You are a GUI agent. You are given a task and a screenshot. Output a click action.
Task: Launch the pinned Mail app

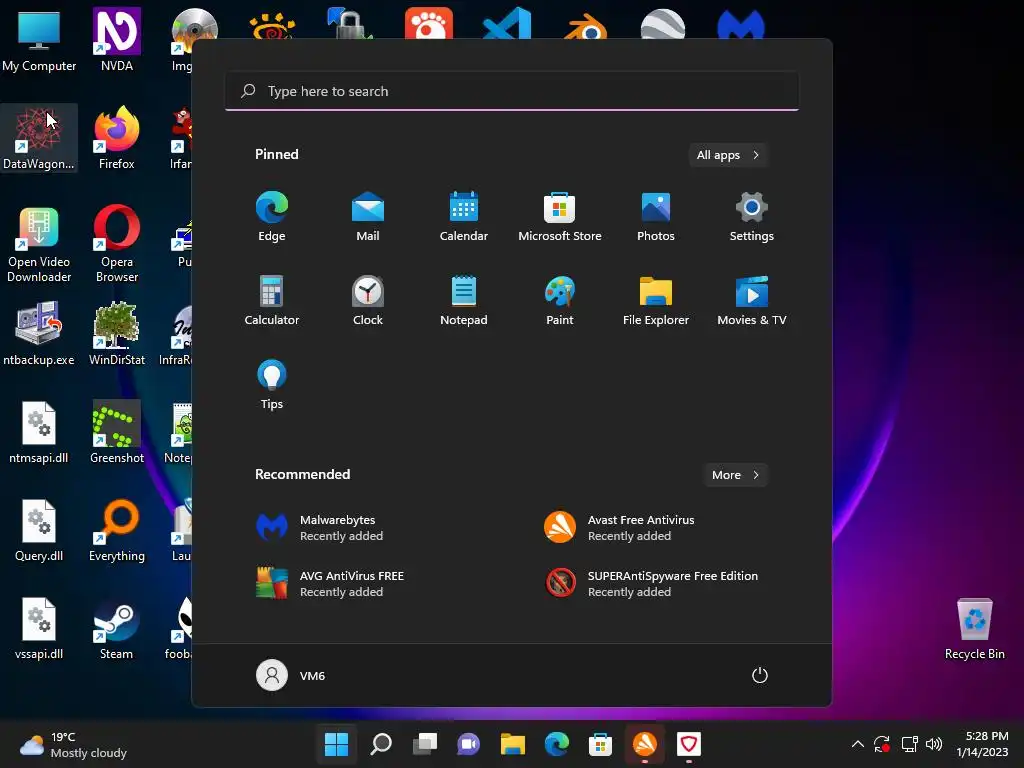pyautogui.click(x=368, y=217)
